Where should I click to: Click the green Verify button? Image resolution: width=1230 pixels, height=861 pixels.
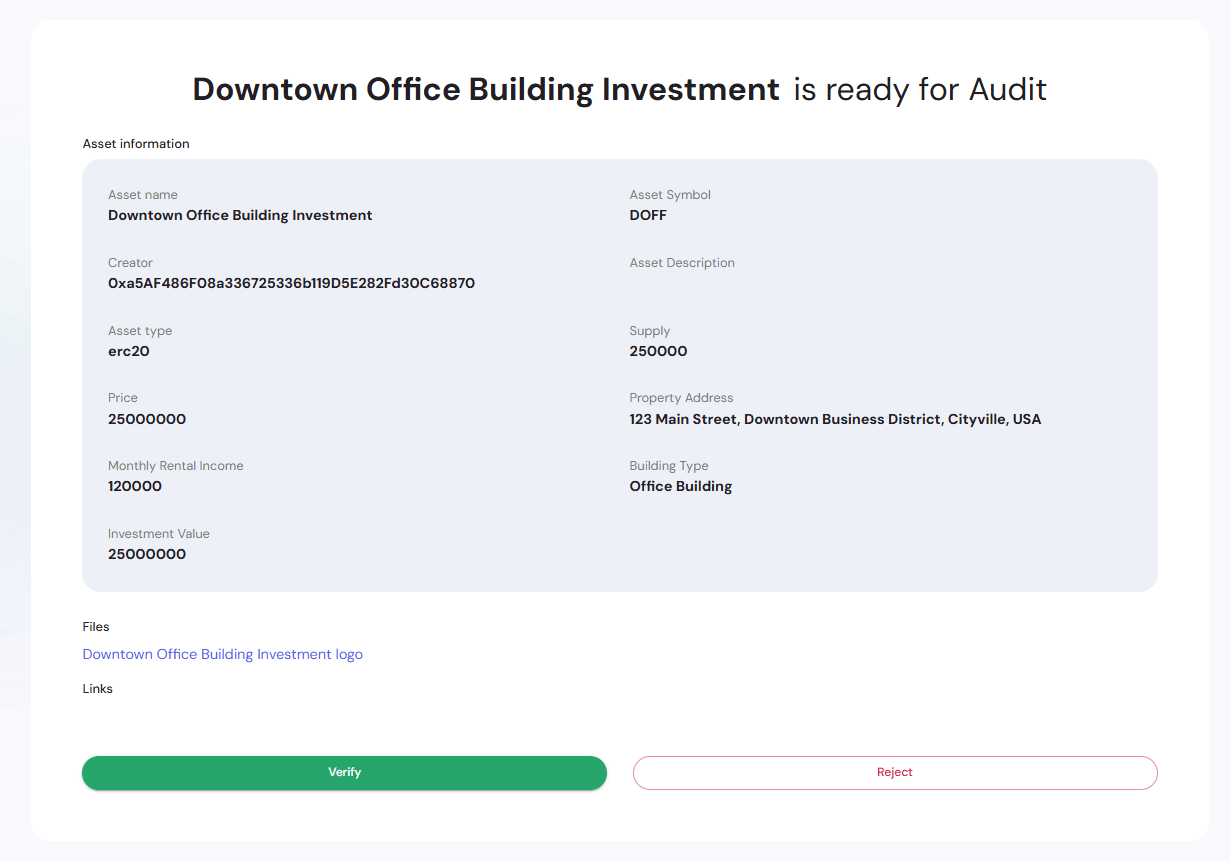point(344,772)
